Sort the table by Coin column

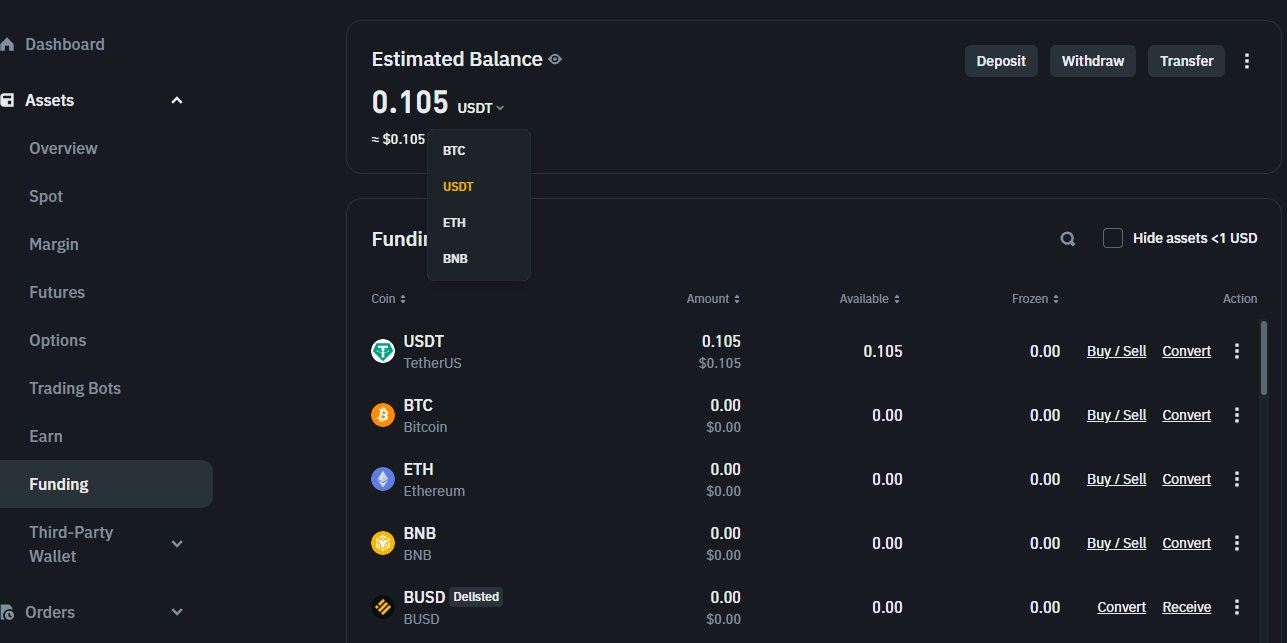[389, 299]
